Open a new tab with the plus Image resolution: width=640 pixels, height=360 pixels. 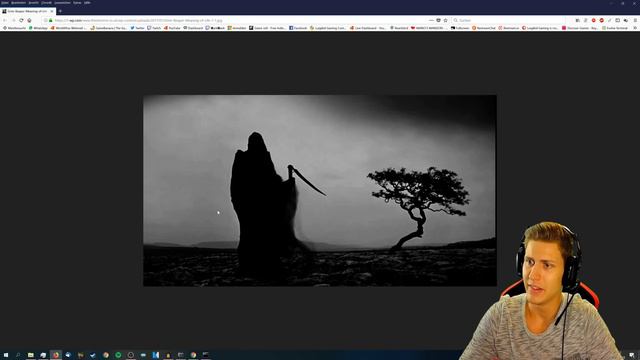coord(60,11)
